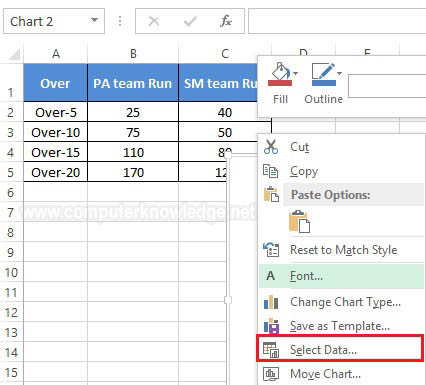
Task: Click the Paste Options clipboard icon in the menu's icon column
Action: 271,195
